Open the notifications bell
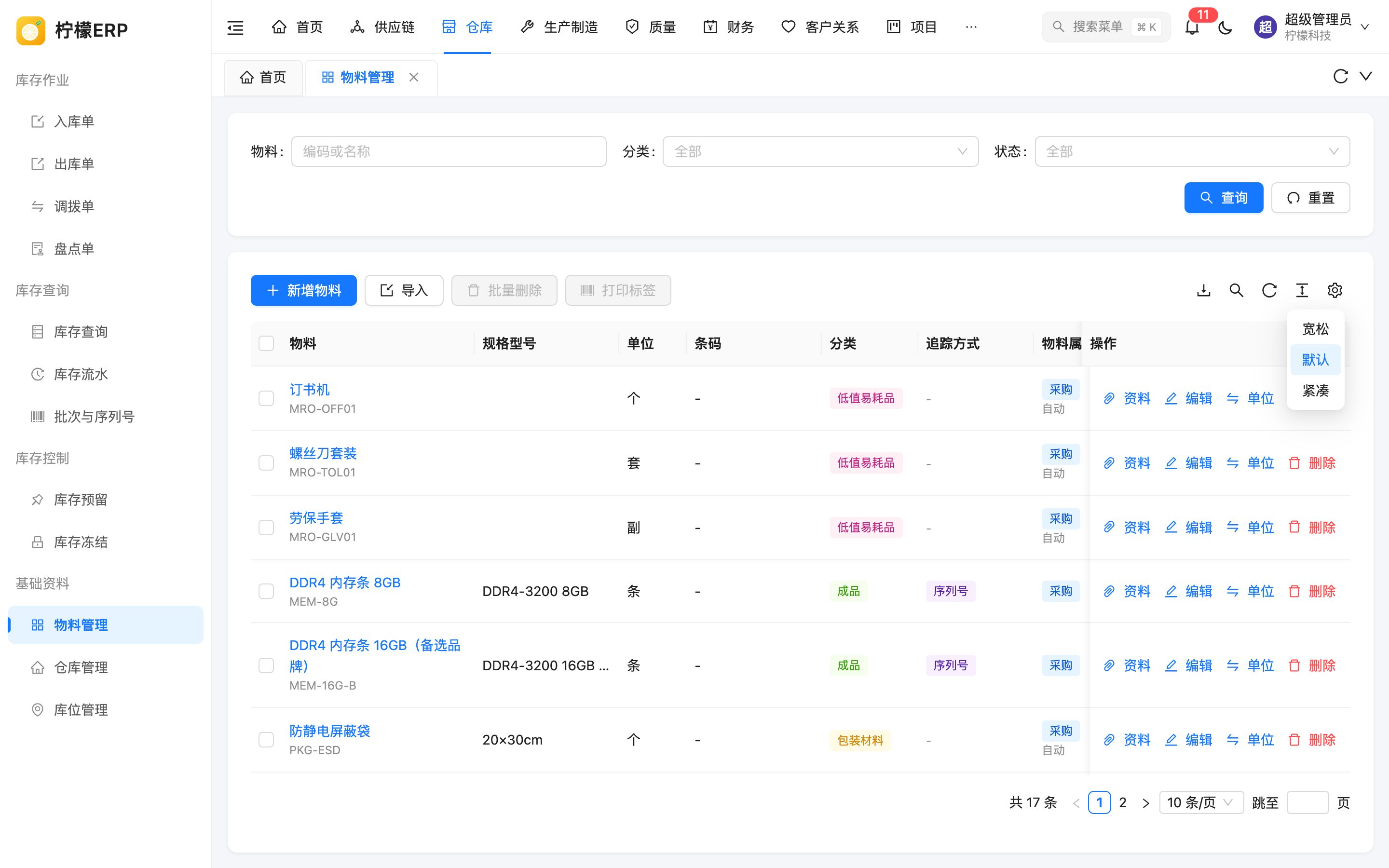This screenshot has height=868, width=1389. [1192, 27]
